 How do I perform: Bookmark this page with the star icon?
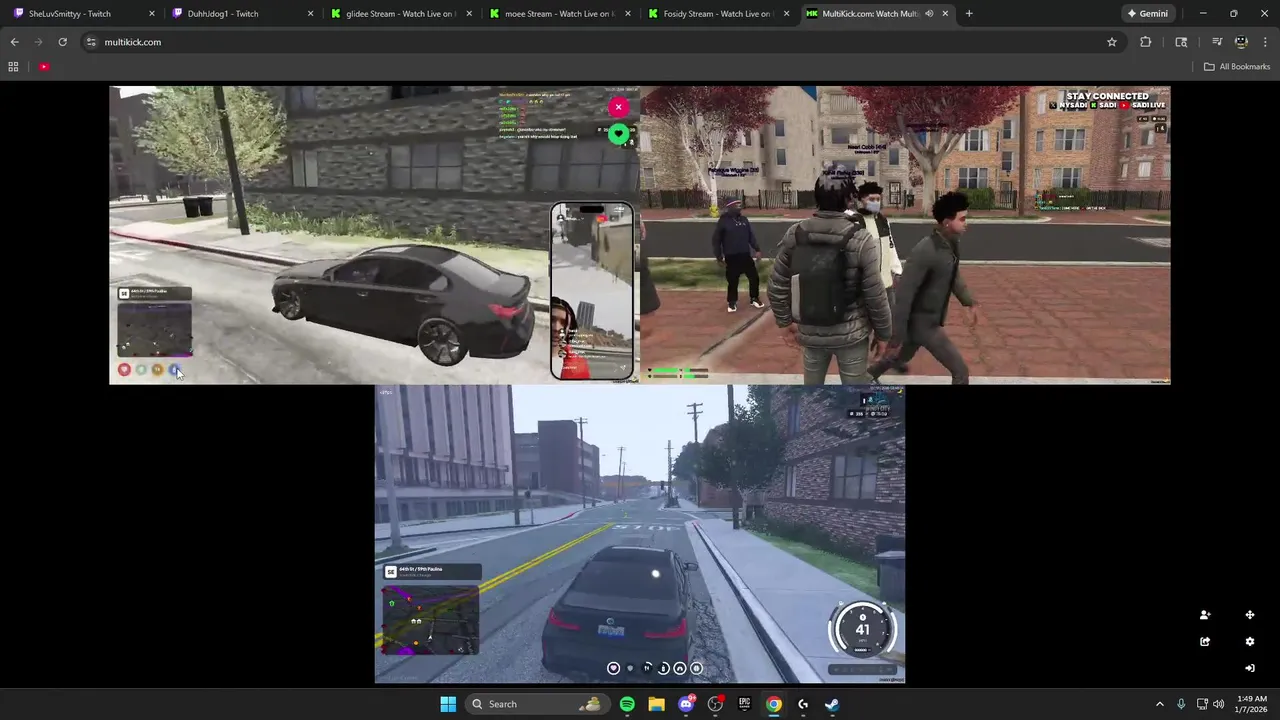(1111, 42)
